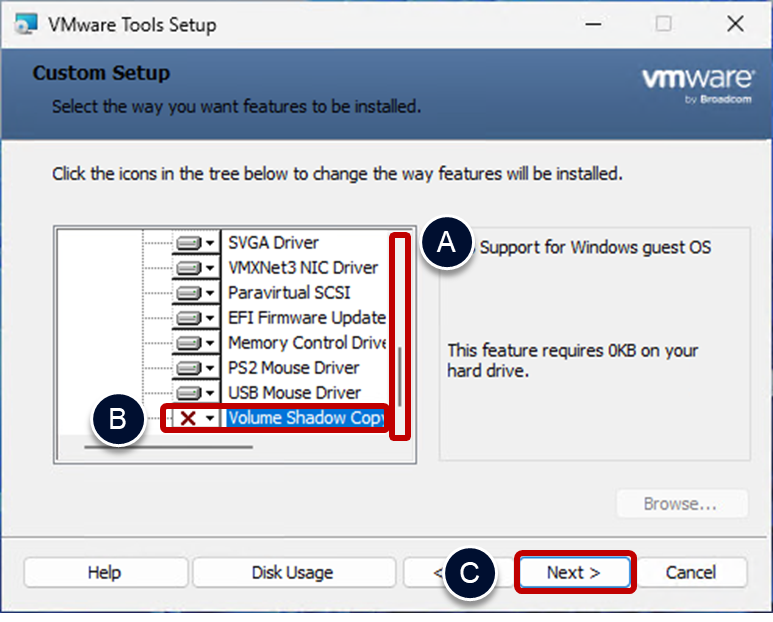Expand the PS2 Mouse Driver install options arrow
Screen dimensions: 773x622
(210, 369)
